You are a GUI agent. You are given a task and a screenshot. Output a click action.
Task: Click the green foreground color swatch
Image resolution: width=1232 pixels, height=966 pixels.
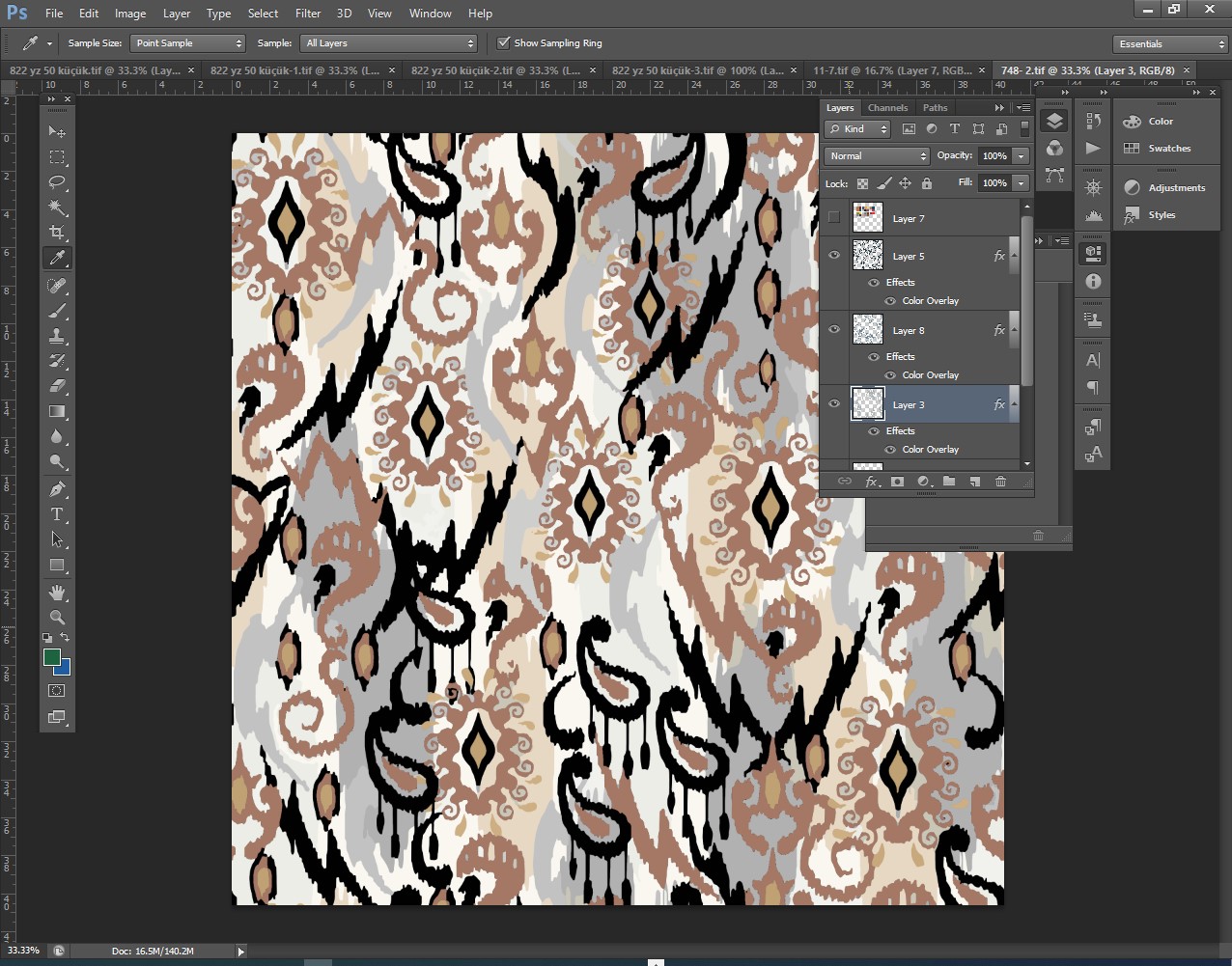(x=51, y=657)
